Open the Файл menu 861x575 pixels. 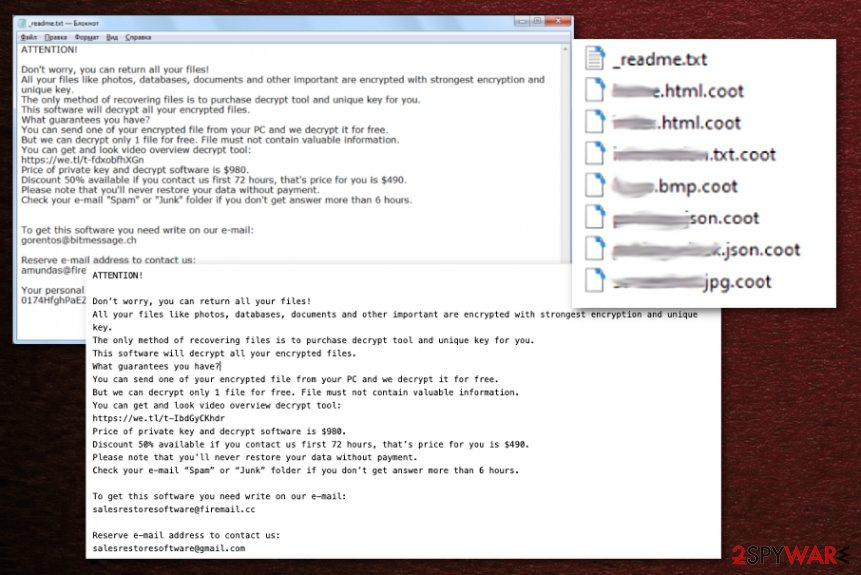tap(28, 37)
